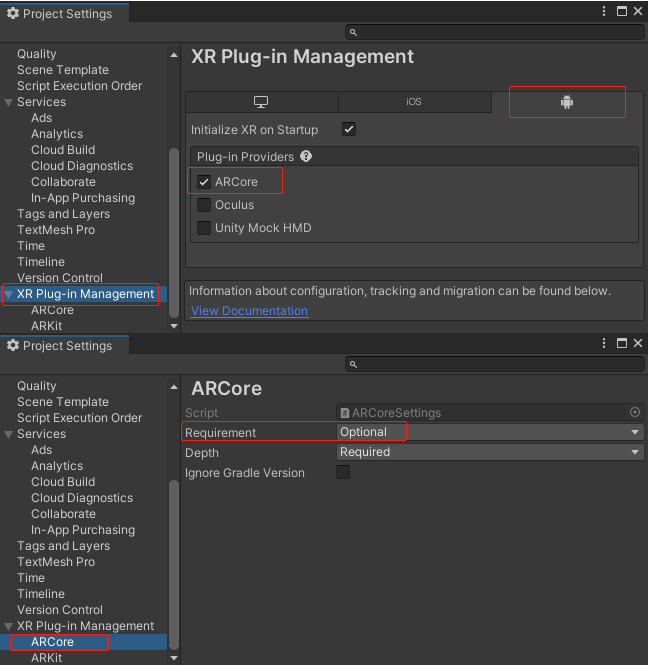Select Version Control in the lower sidebar
Image resolution: width=648 pixels, height=666 pixels.
(60, 610)
